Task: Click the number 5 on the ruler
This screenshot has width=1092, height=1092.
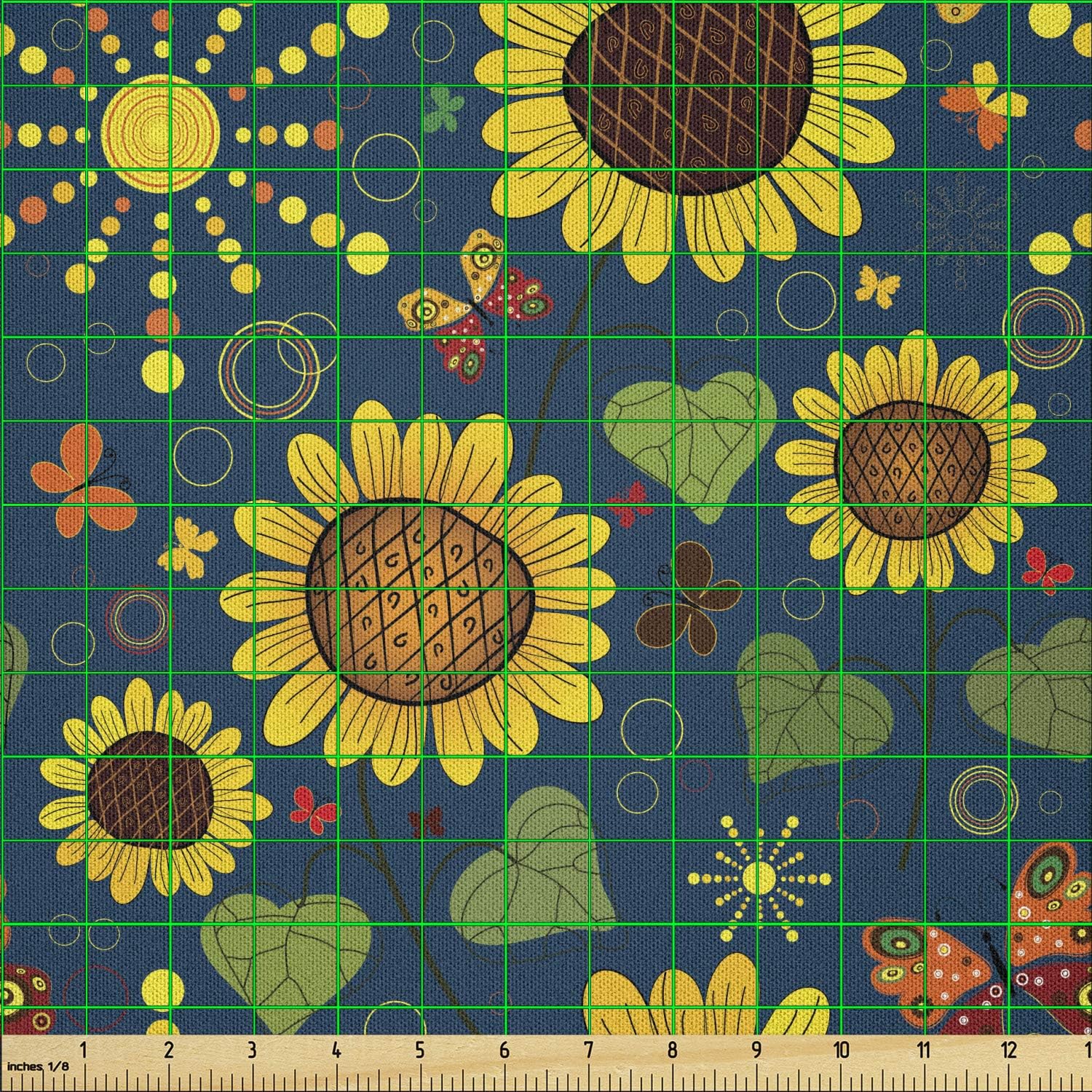Action: 420,1051
